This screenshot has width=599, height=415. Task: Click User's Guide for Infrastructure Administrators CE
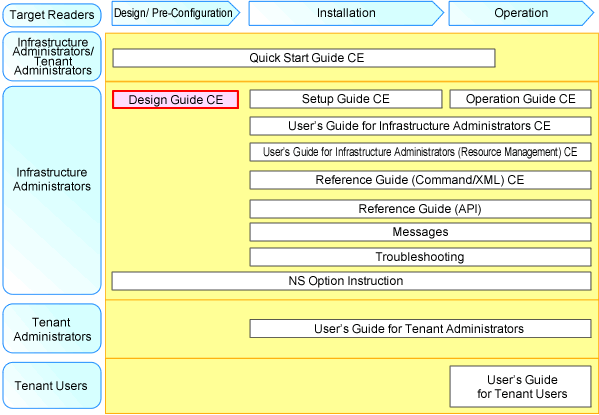[x=420, y=126]
